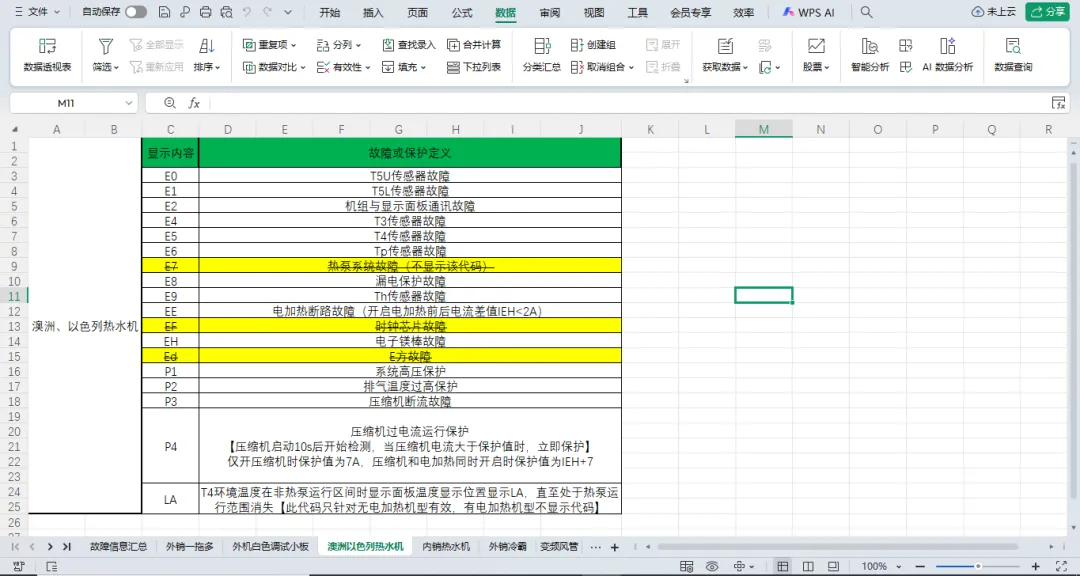Click the formula bar input field
1080x576 pixels.
click(x=627, y=103)
